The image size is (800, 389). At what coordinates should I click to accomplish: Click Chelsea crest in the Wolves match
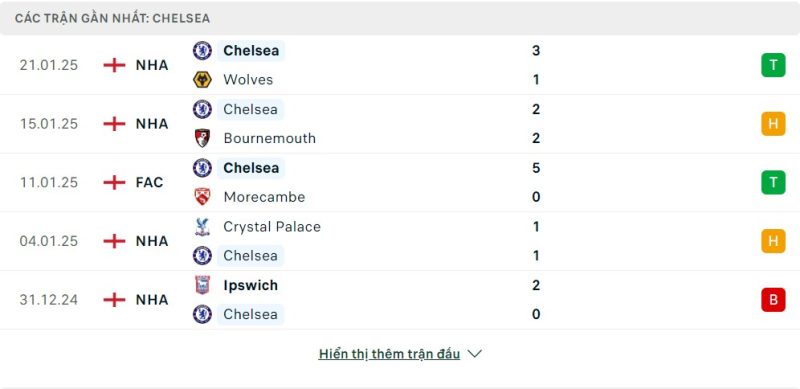[203, 51]
